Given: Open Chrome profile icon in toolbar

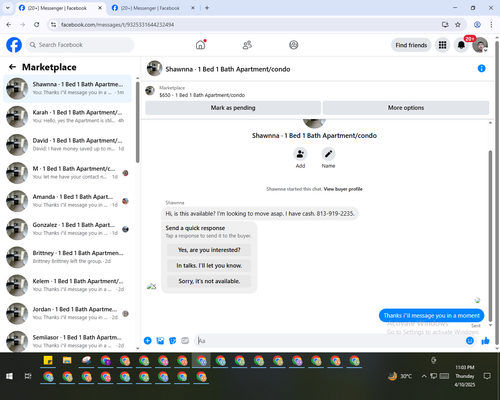Looking at the screenshot, I should click(x=477, y=25).
